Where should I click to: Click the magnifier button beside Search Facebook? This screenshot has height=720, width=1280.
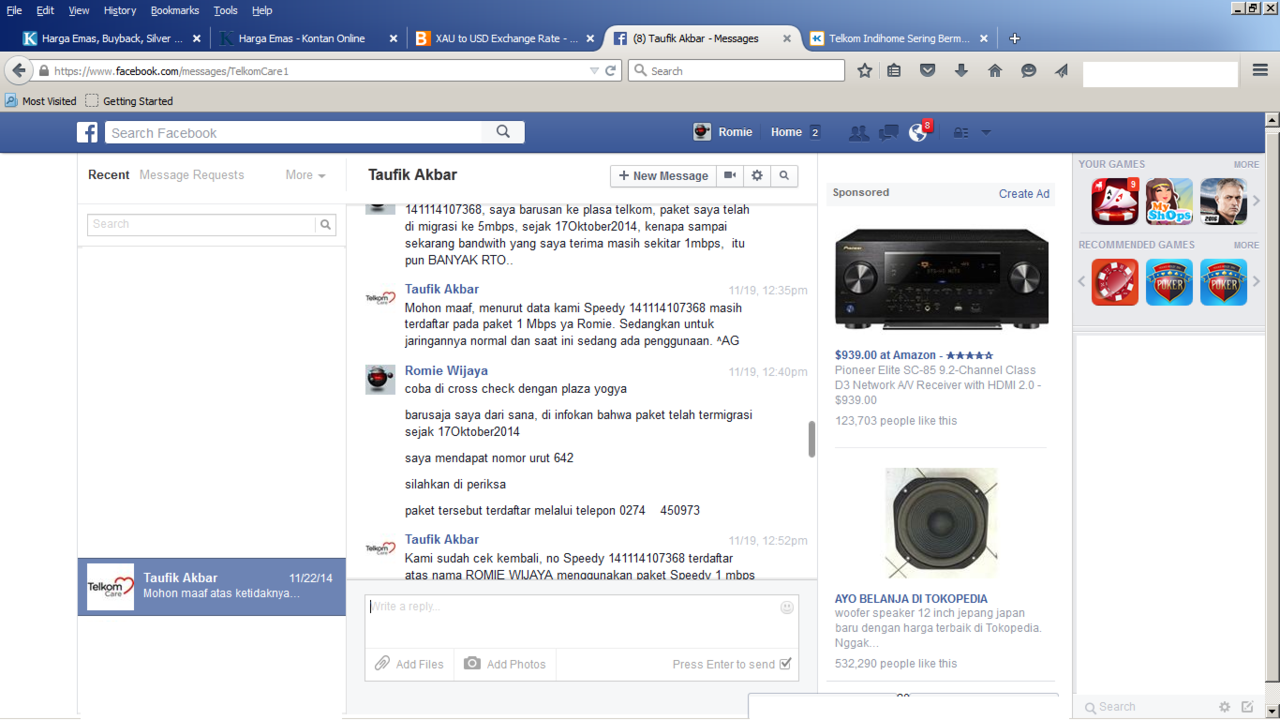click(x=503, y=132)
